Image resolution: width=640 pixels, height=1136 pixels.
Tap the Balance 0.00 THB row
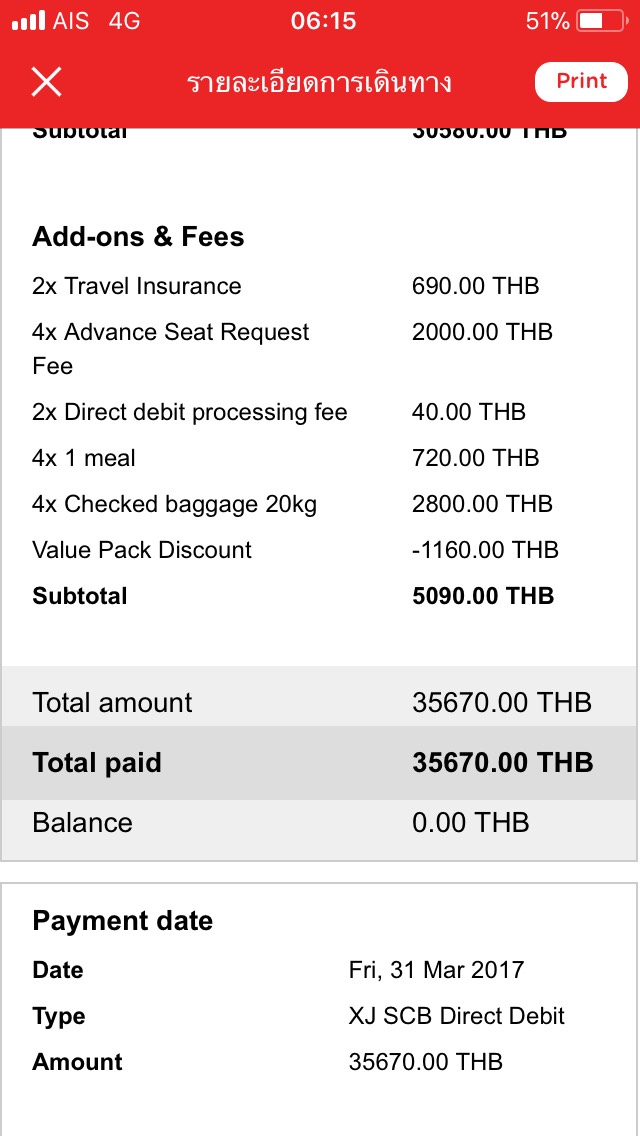[x=320, y=823]
